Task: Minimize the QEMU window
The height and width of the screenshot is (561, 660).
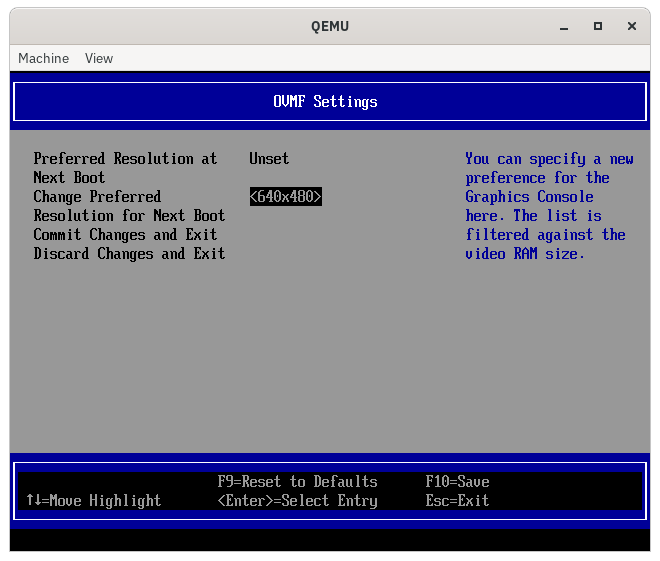Action: click(564, 27)
